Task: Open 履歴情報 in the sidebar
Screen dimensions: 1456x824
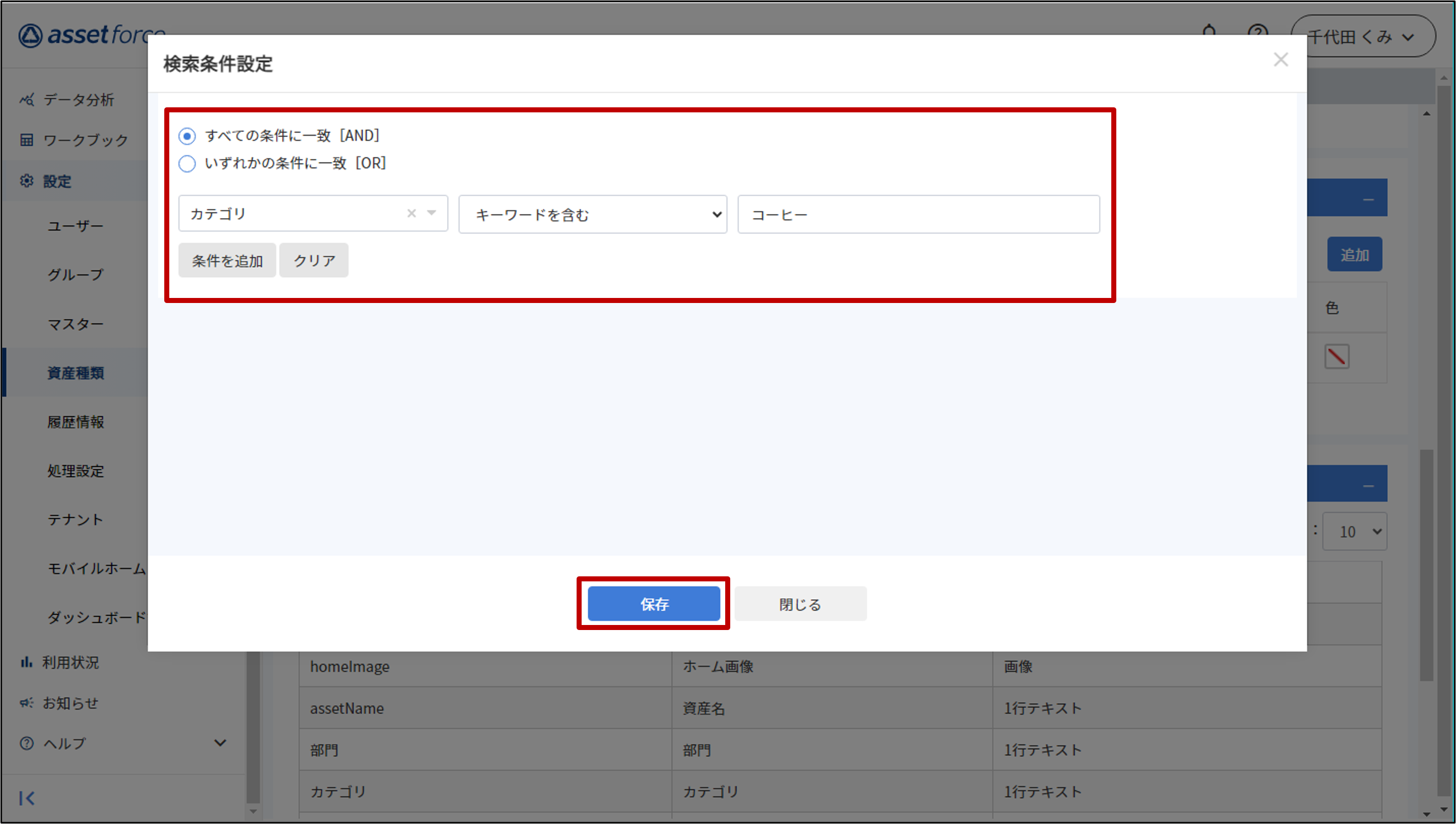Action: point(76,422)
